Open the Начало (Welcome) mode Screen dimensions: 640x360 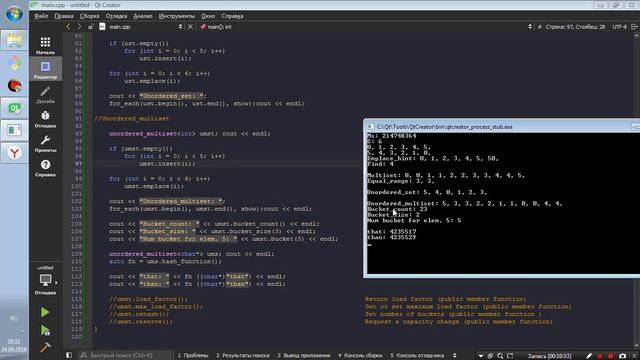click(45, 45)
